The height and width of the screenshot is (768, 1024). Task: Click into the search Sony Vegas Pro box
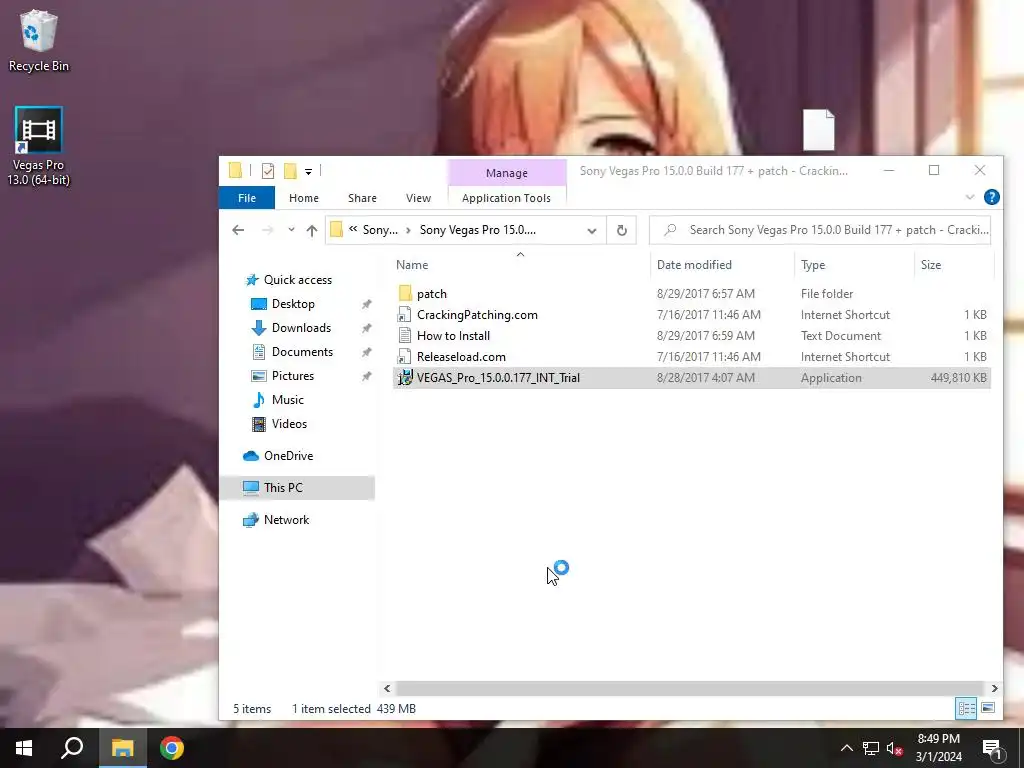[x=820, y=230]
